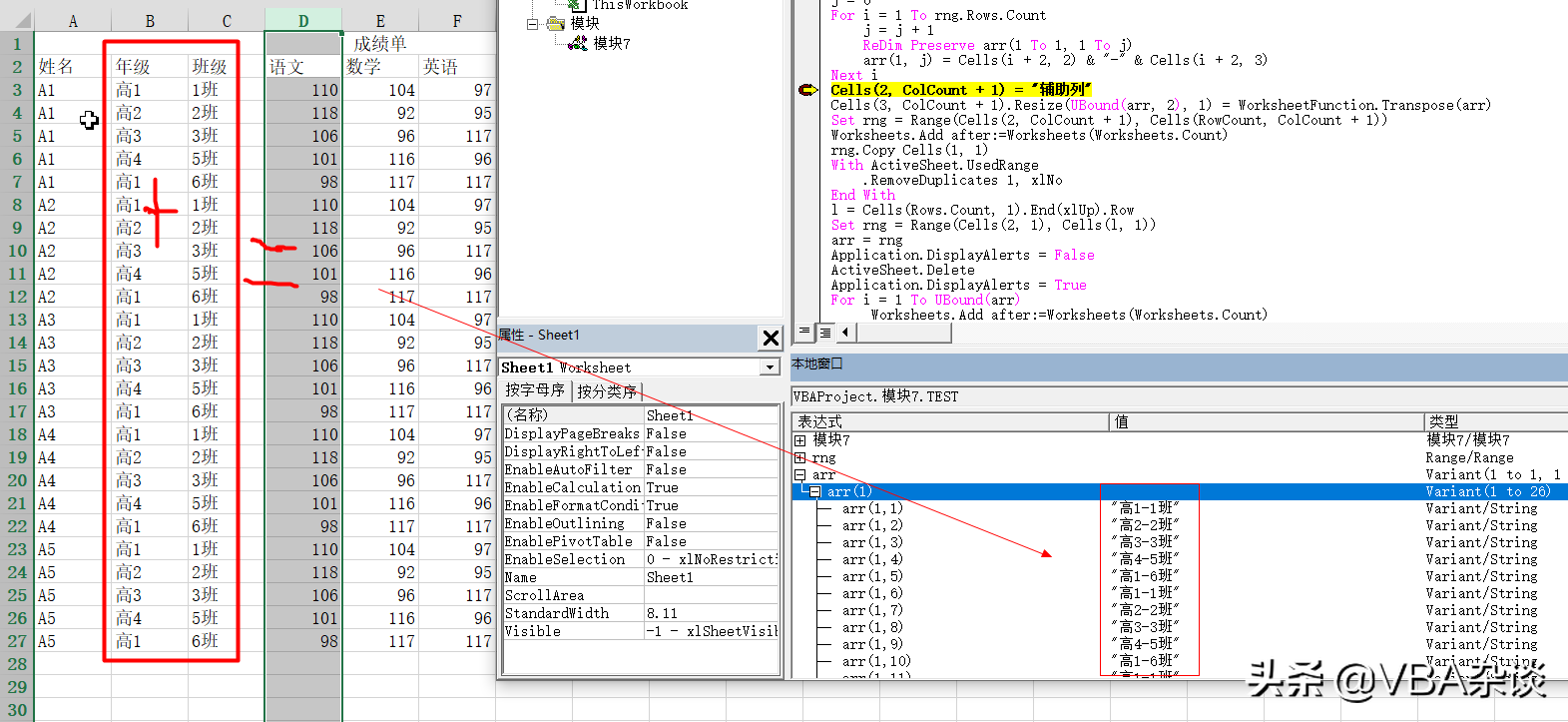Switch to procedure view button
Screen dimensions: 1568x722
804,332
